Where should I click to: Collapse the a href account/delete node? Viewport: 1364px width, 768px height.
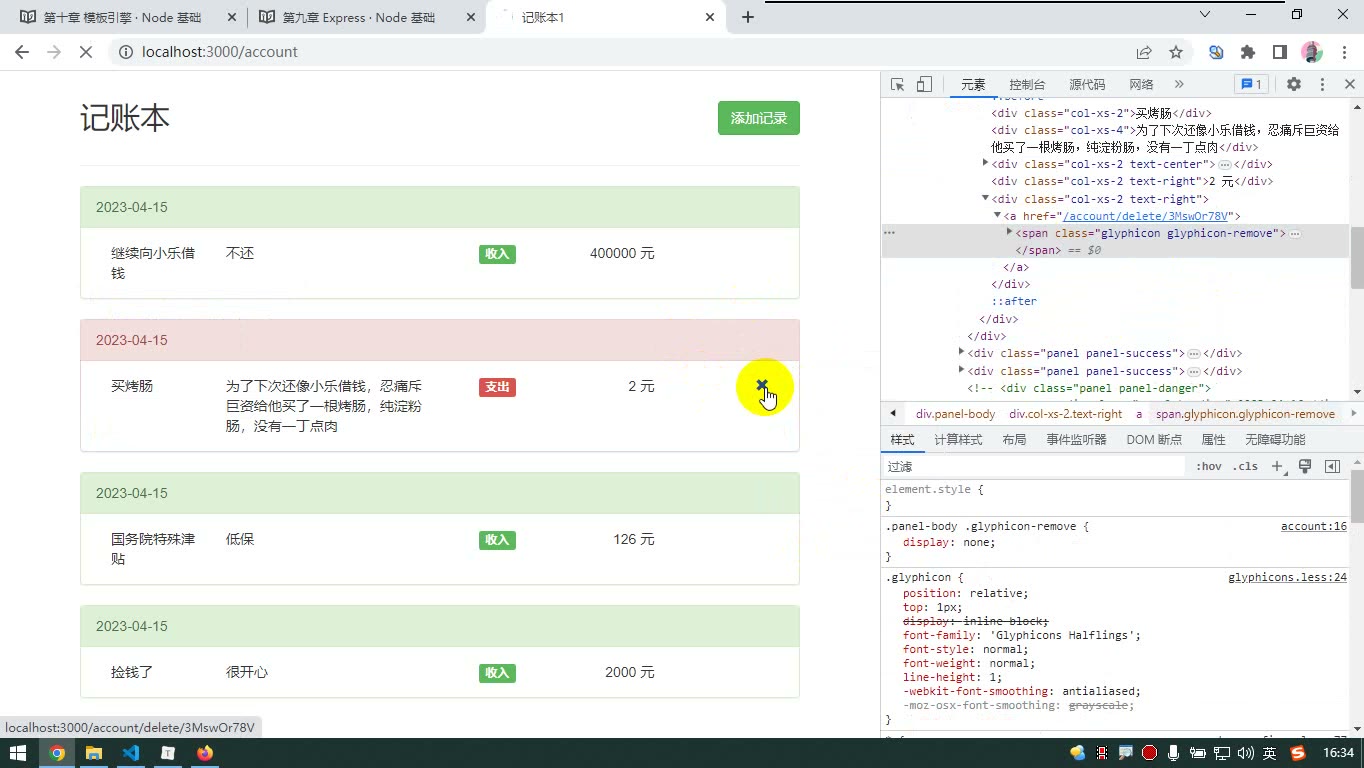coord(997,215)
